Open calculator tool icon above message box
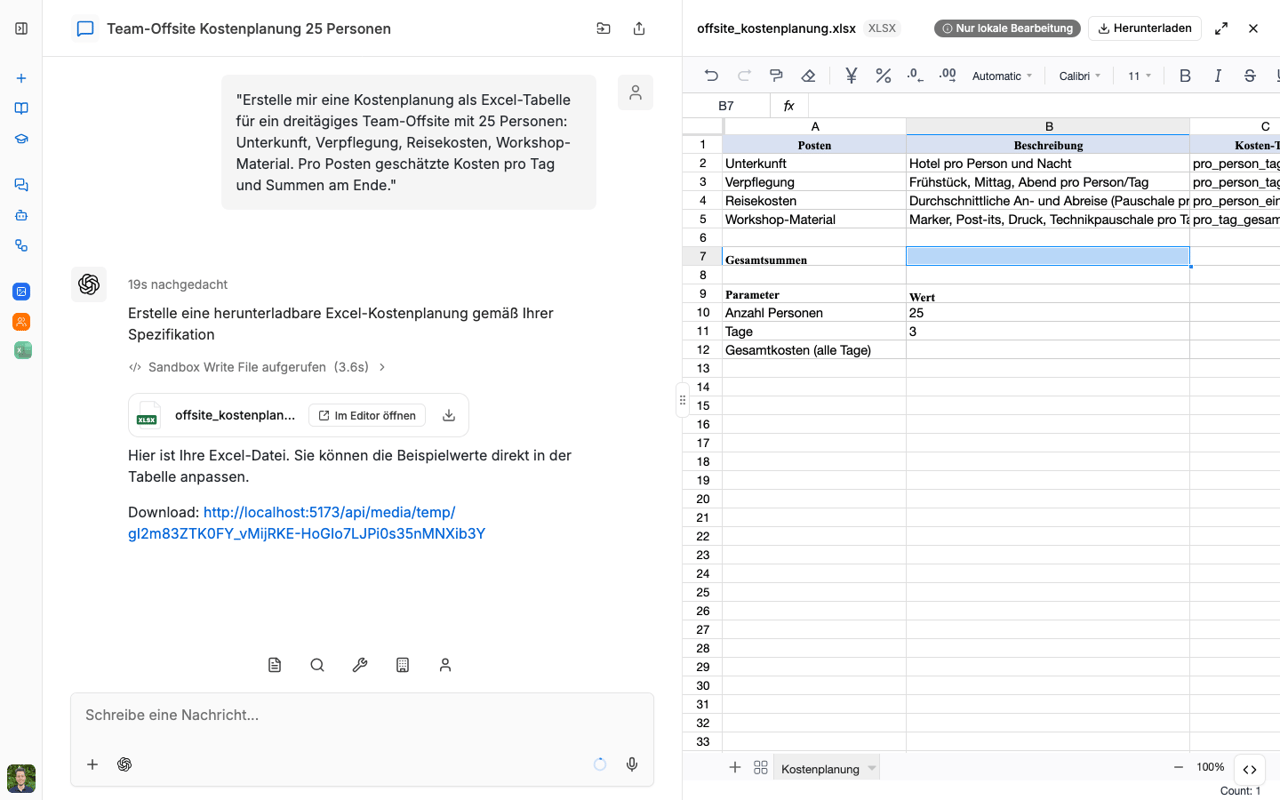The width and height of the screenshot is (1280, 800). pos(403,665)
